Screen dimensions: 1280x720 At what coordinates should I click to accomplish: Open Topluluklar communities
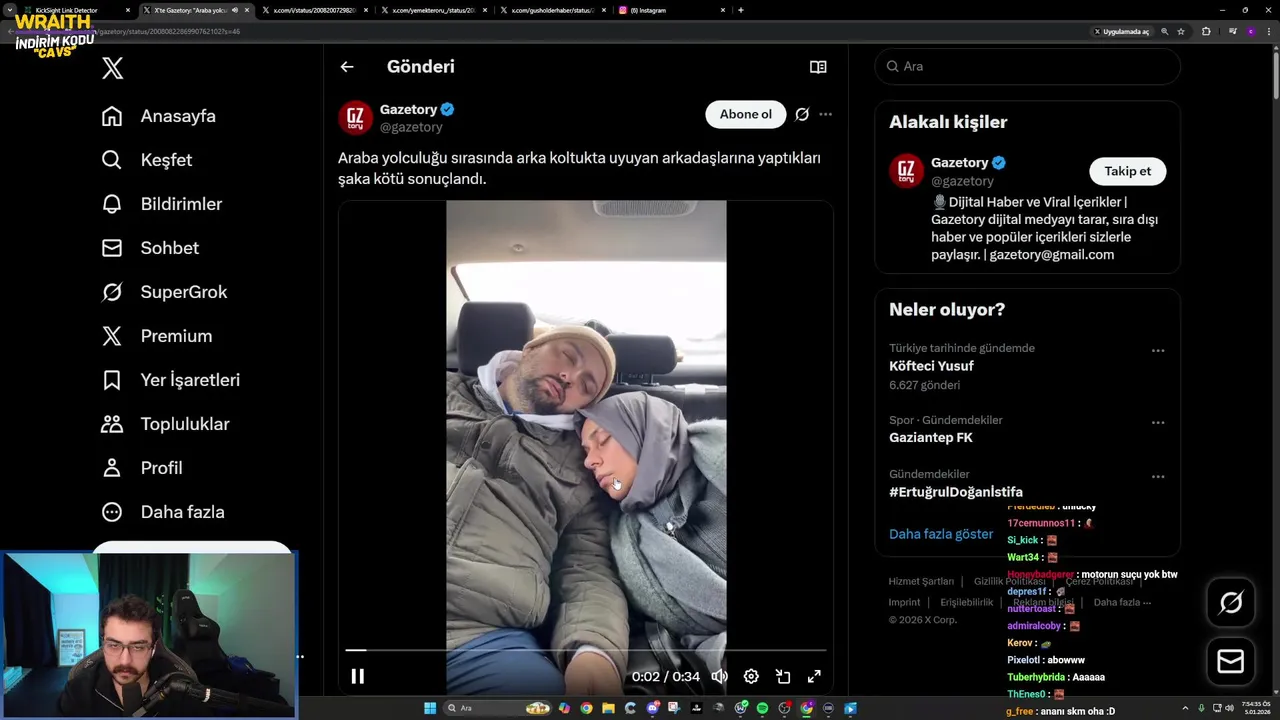[165, 424]
